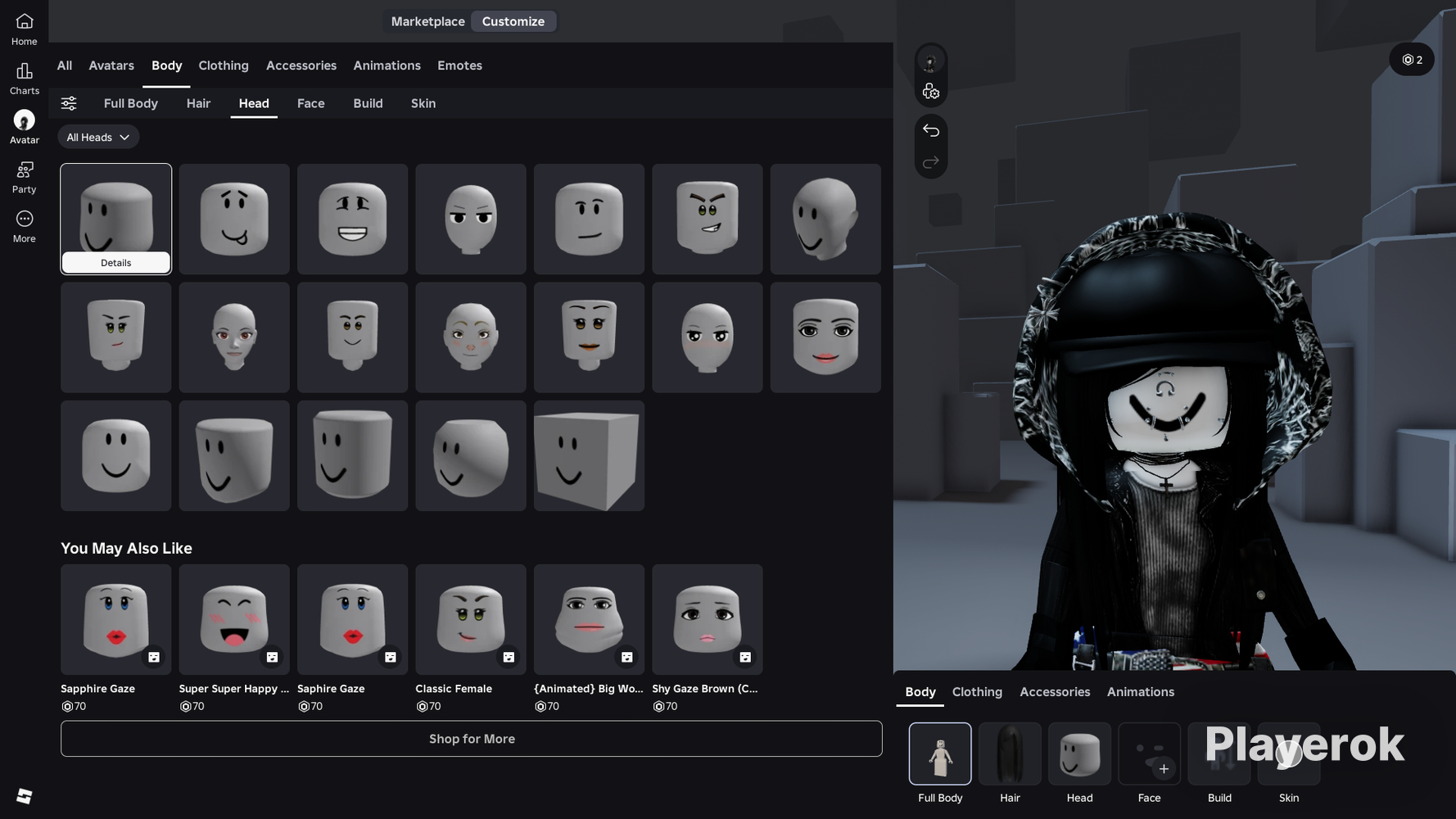Open the Party sidebar icon

[x=24, y=177]
